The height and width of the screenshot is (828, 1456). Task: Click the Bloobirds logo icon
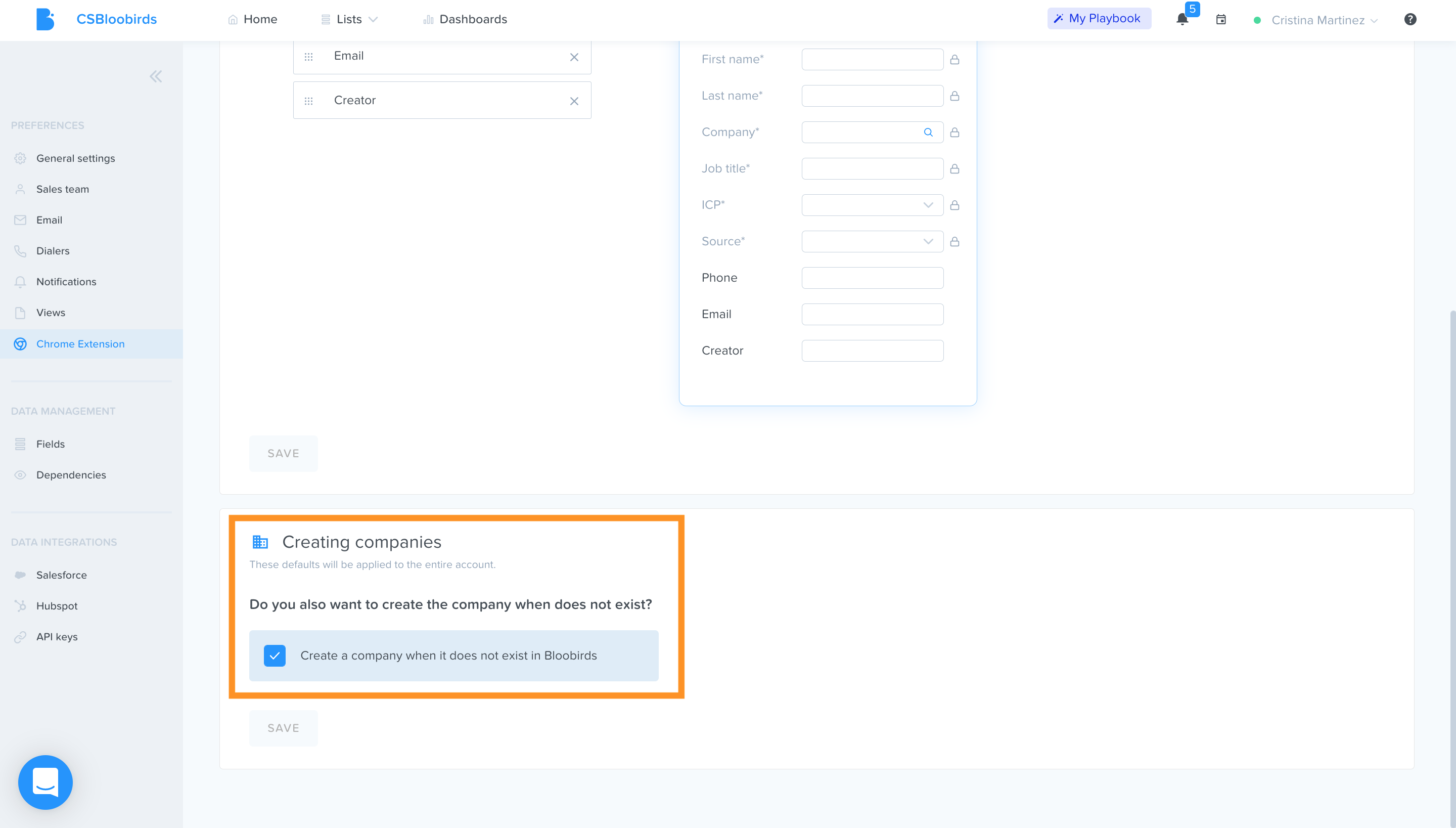point(45,19)
